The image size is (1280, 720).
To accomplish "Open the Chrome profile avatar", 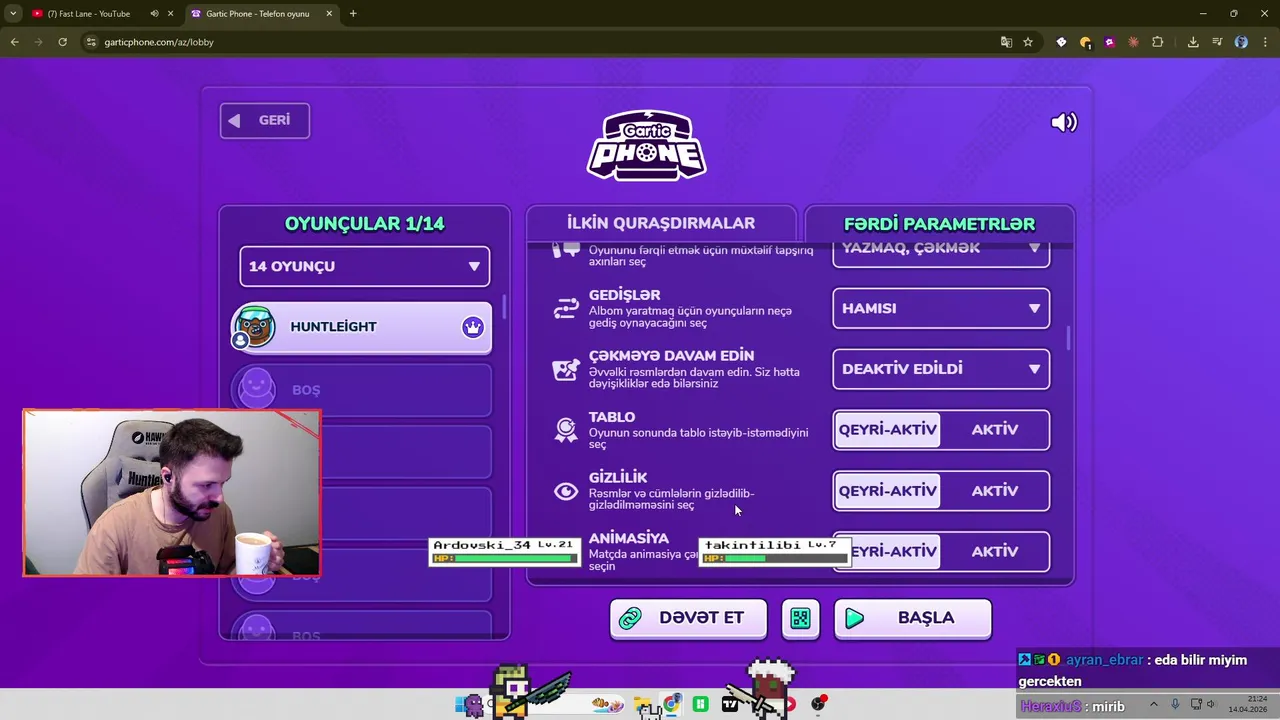I will [x=1241, y=42].
